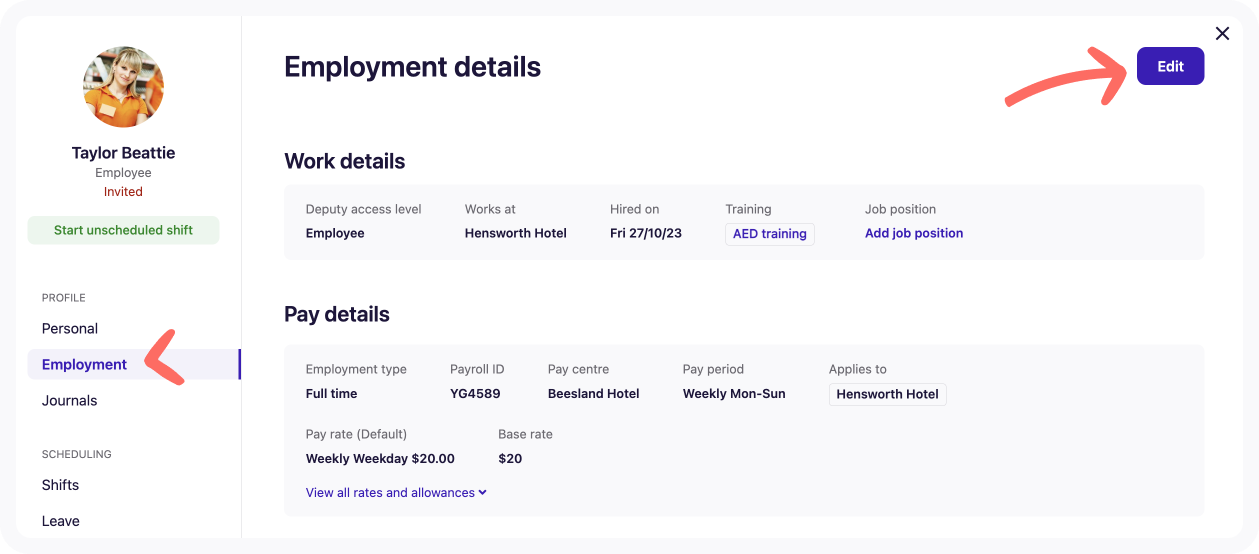The image size is (1259, 554).
Task: Click the Works at Hensworth Hotel value
Action: pos(516,233)
